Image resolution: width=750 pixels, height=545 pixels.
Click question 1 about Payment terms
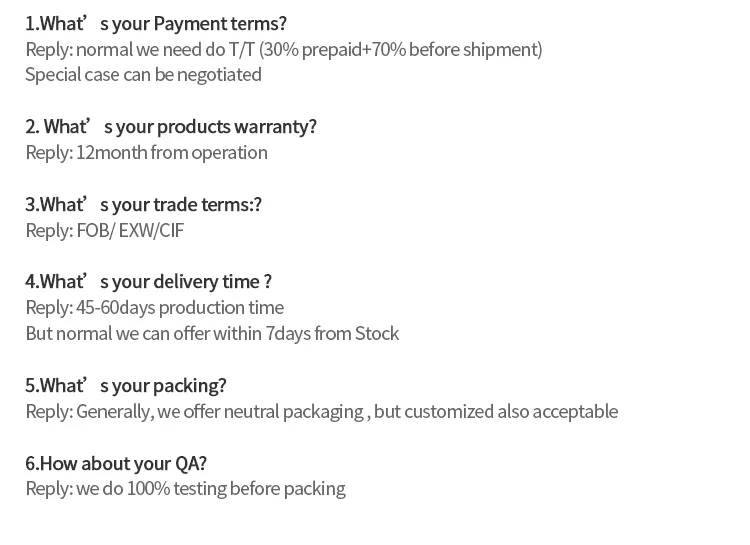coord(156,24)
